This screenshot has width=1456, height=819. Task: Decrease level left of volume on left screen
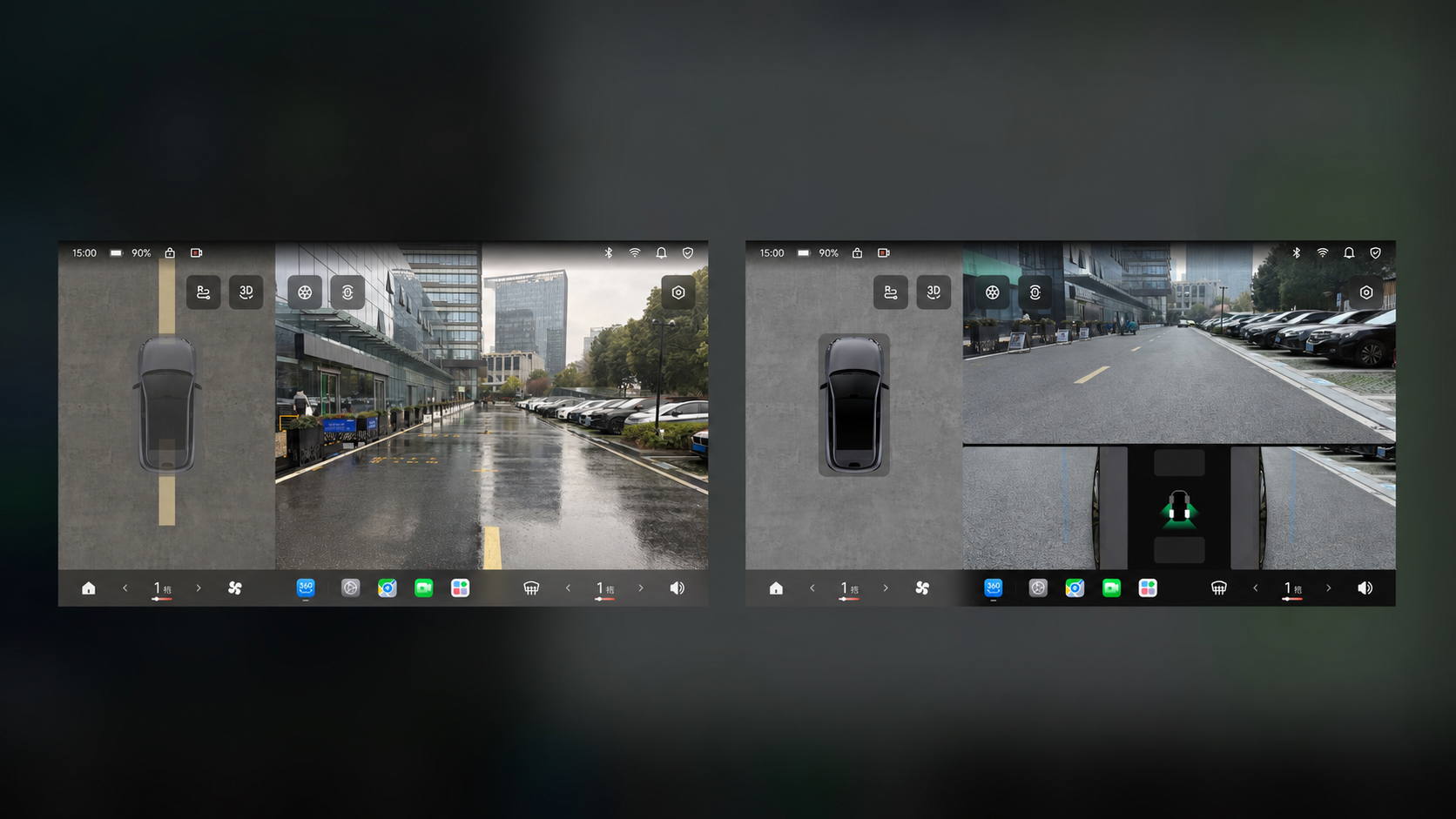568,588
